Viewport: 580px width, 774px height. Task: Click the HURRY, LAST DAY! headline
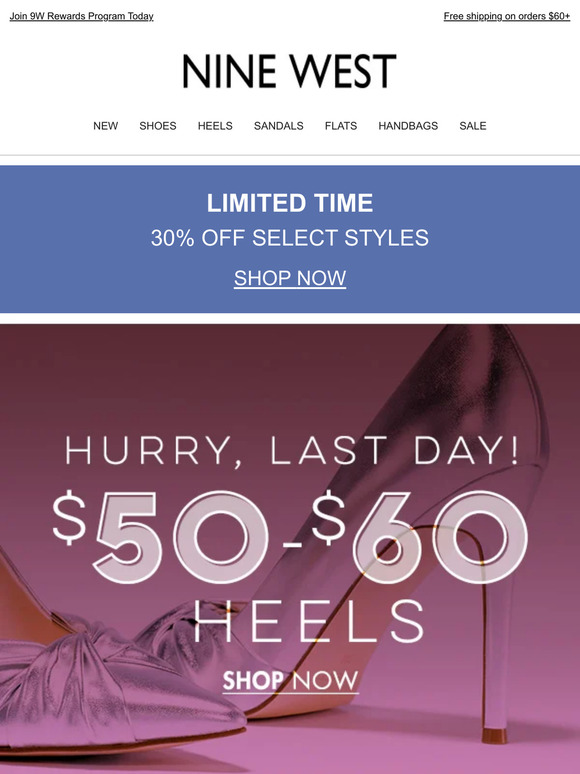[292, 451]
